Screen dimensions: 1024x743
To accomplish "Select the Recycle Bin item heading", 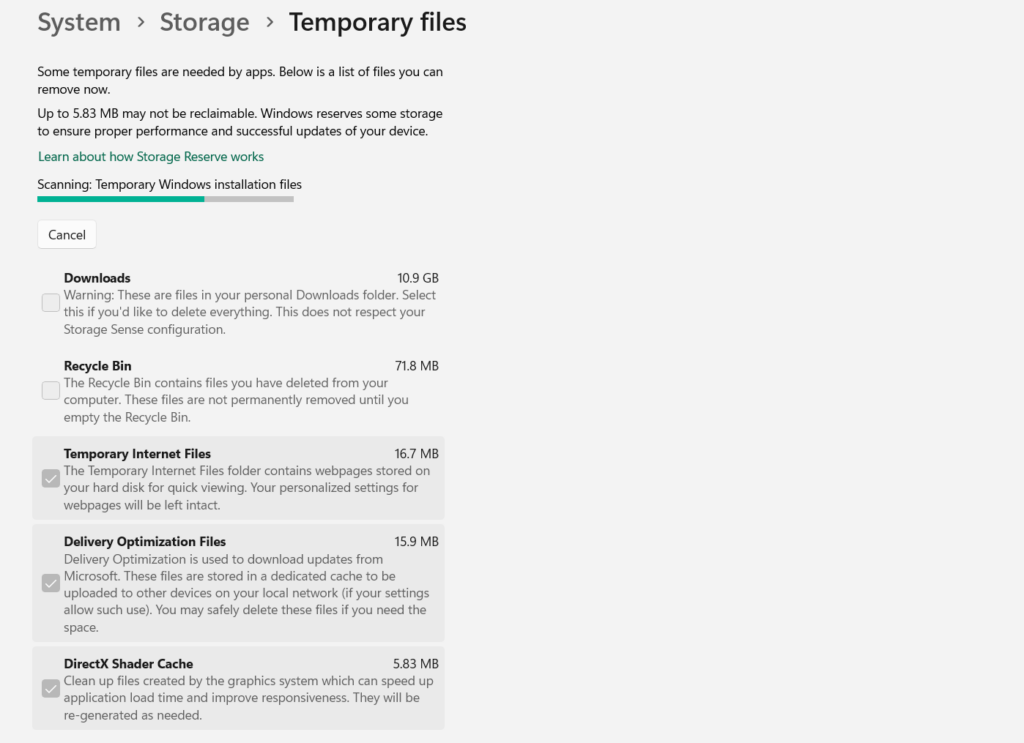I will pos(97,366).
